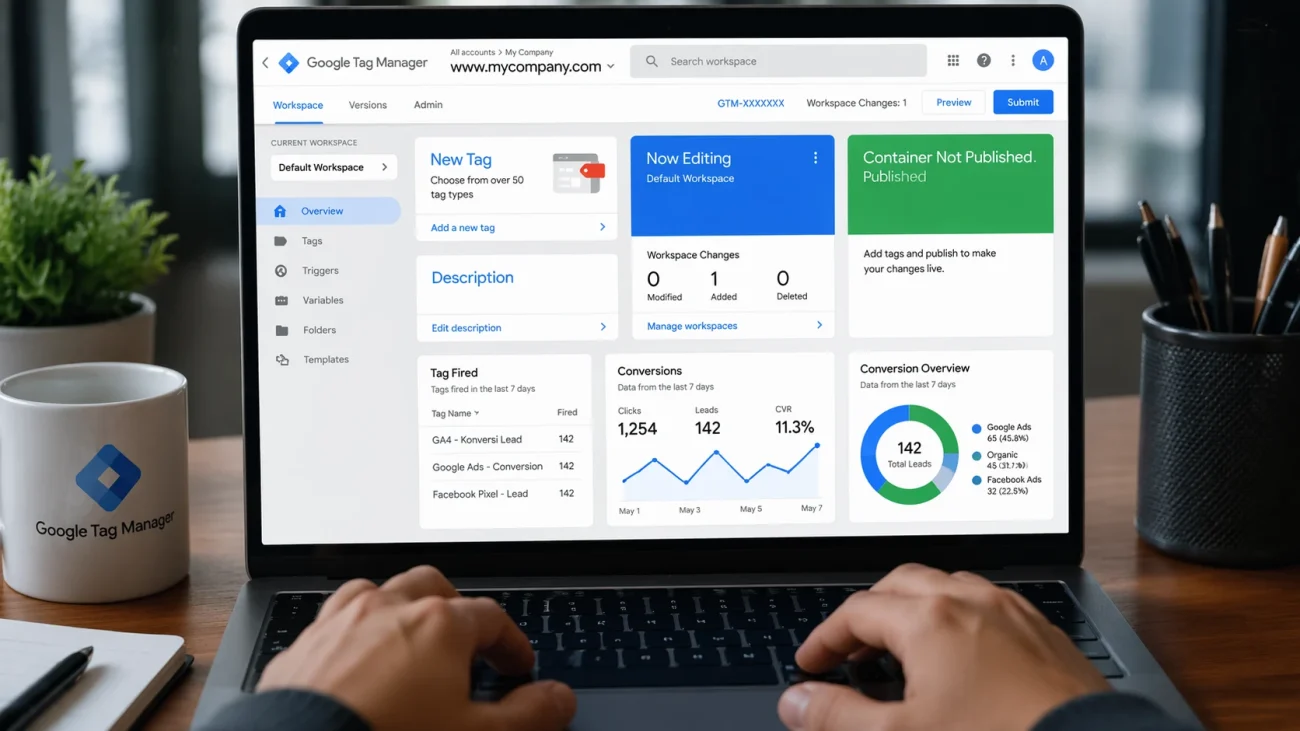The image size is (1300, 731).
Task: Click the GTM-XXXXXXX container ID link
Action: point(751,103)
